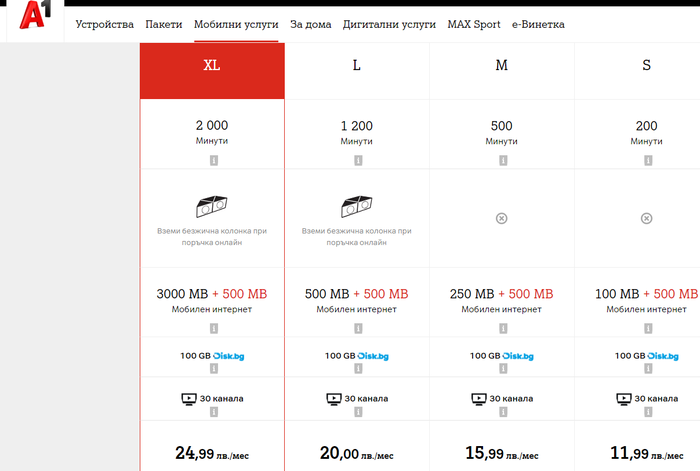Viewport: 700px width, 471px height.
Task: Click crossed-out circle icon in M column
Action: 501,218
